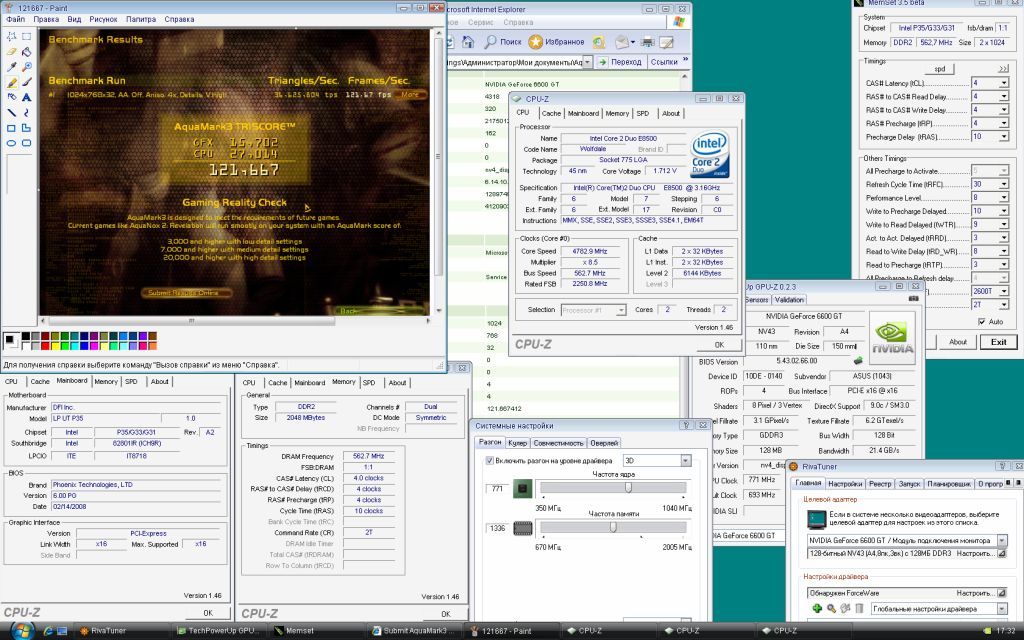Toggle 'Включить разгон на уровне драйвера' checkbox
This screenshot has height=640, width=1024.
pos(489,460)
